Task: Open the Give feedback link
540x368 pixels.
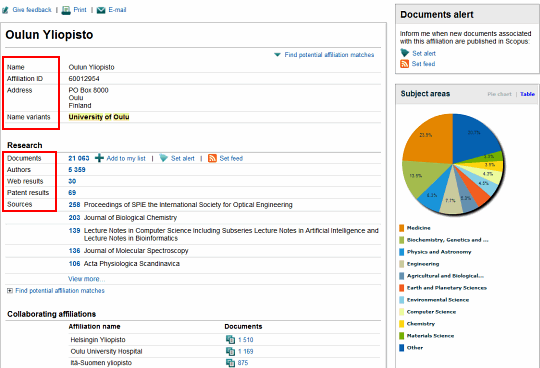Action: point(32,10)
